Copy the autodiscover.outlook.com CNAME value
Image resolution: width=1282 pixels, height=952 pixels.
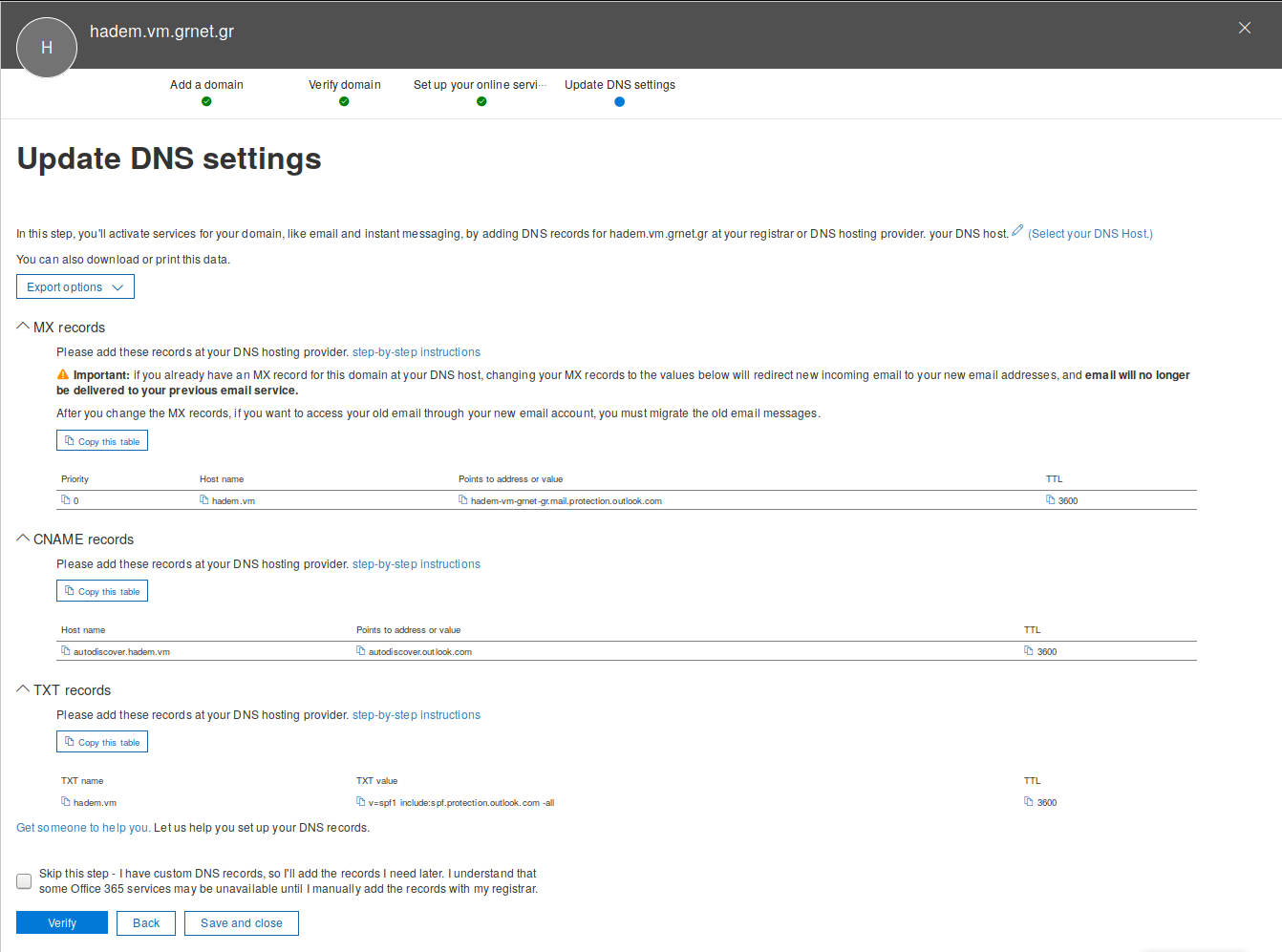click(360, 651)
